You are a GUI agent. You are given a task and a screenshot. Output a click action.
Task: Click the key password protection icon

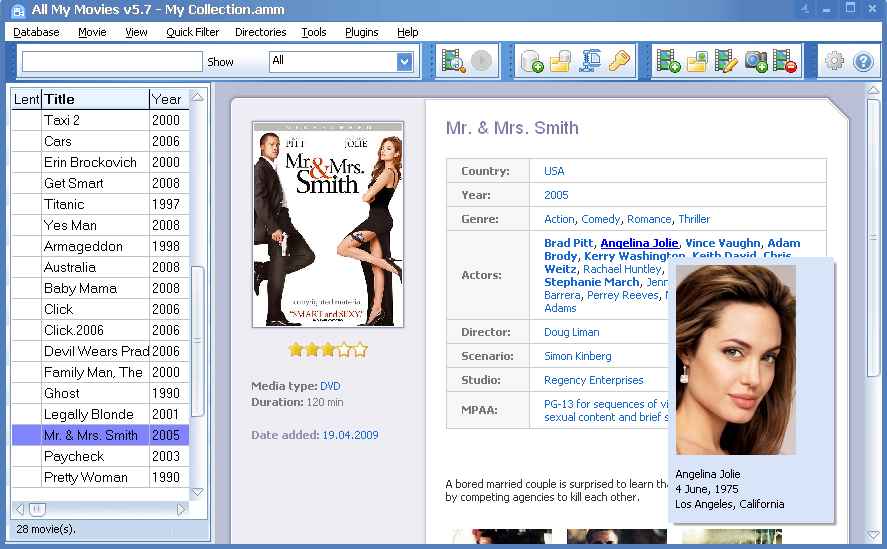coord(619,61)
